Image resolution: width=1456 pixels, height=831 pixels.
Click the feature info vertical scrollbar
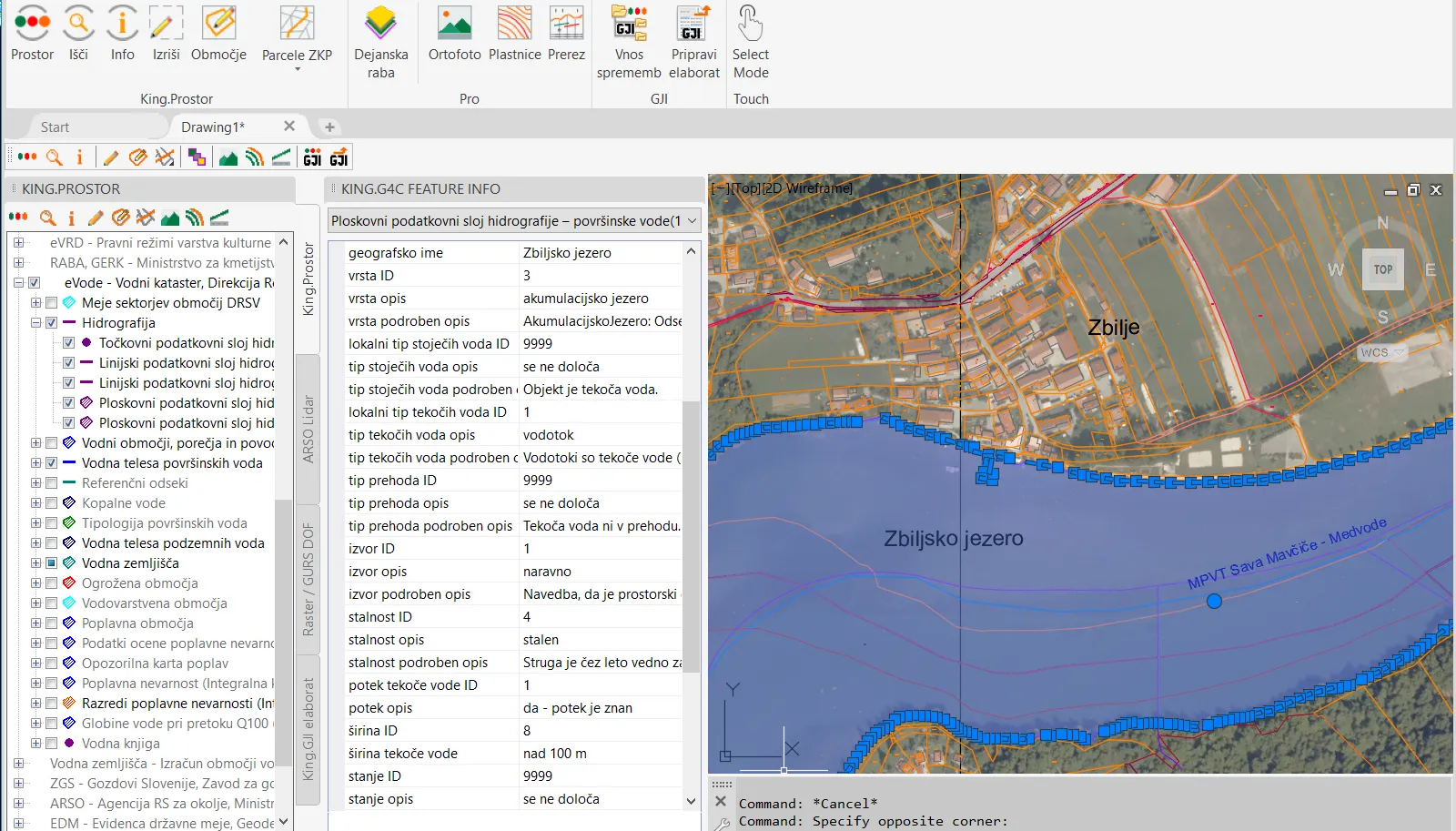(x=691, y=537)
